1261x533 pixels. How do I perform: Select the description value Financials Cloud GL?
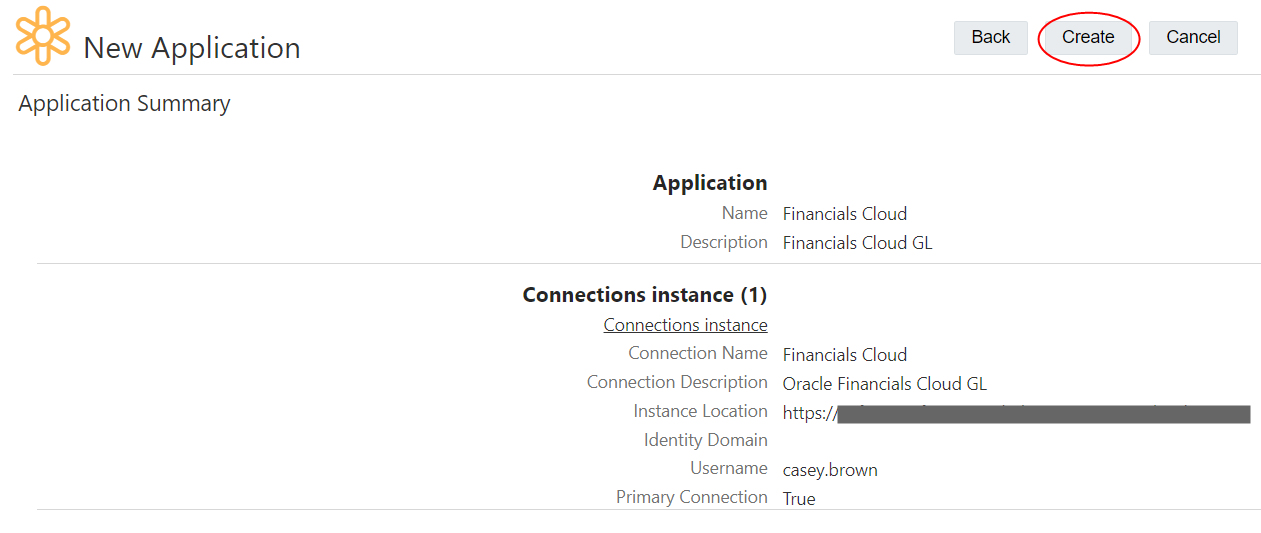tap(857, 243)
